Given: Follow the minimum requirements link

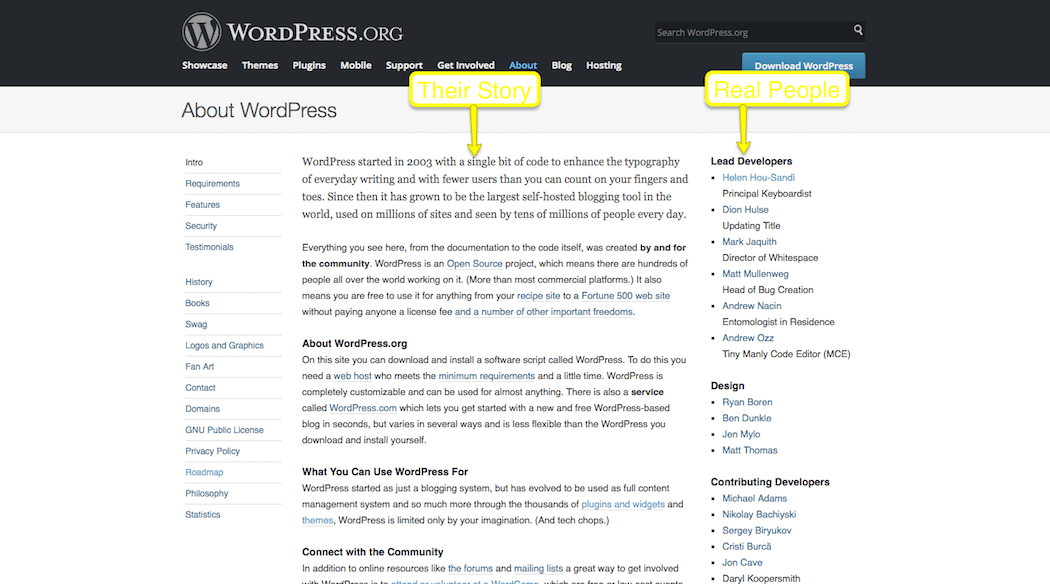Looking at the screenshot, I should tap(487, 376).
